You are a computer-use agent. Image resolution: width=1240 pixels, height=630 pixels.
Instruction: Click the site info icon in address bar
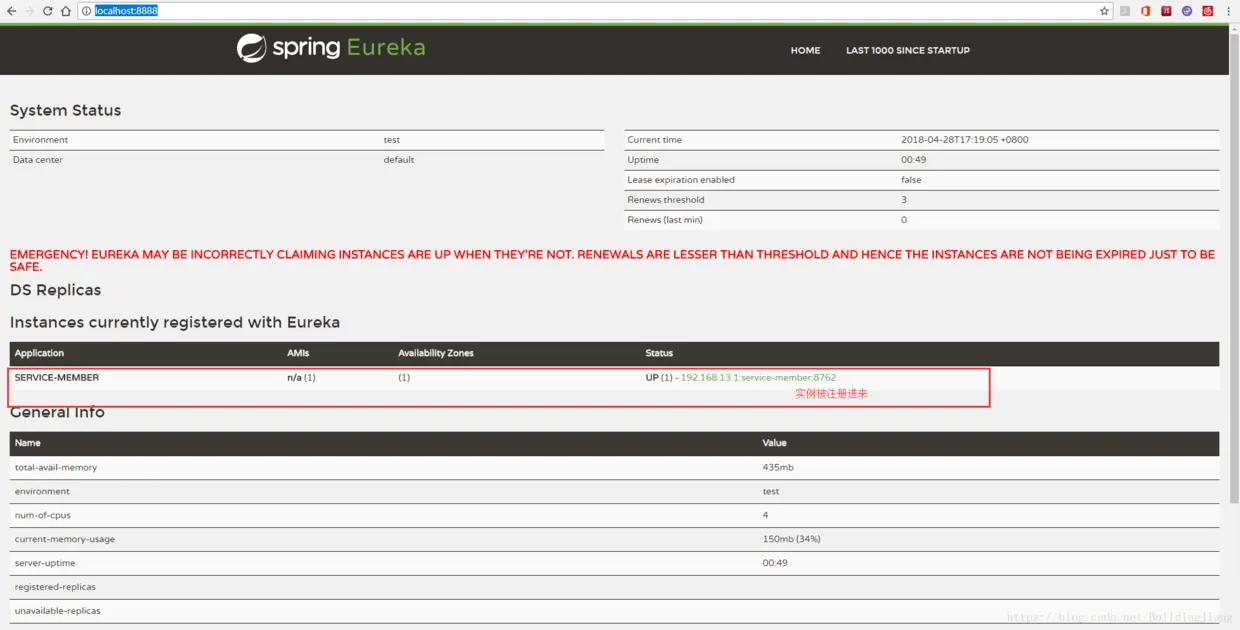87,11
